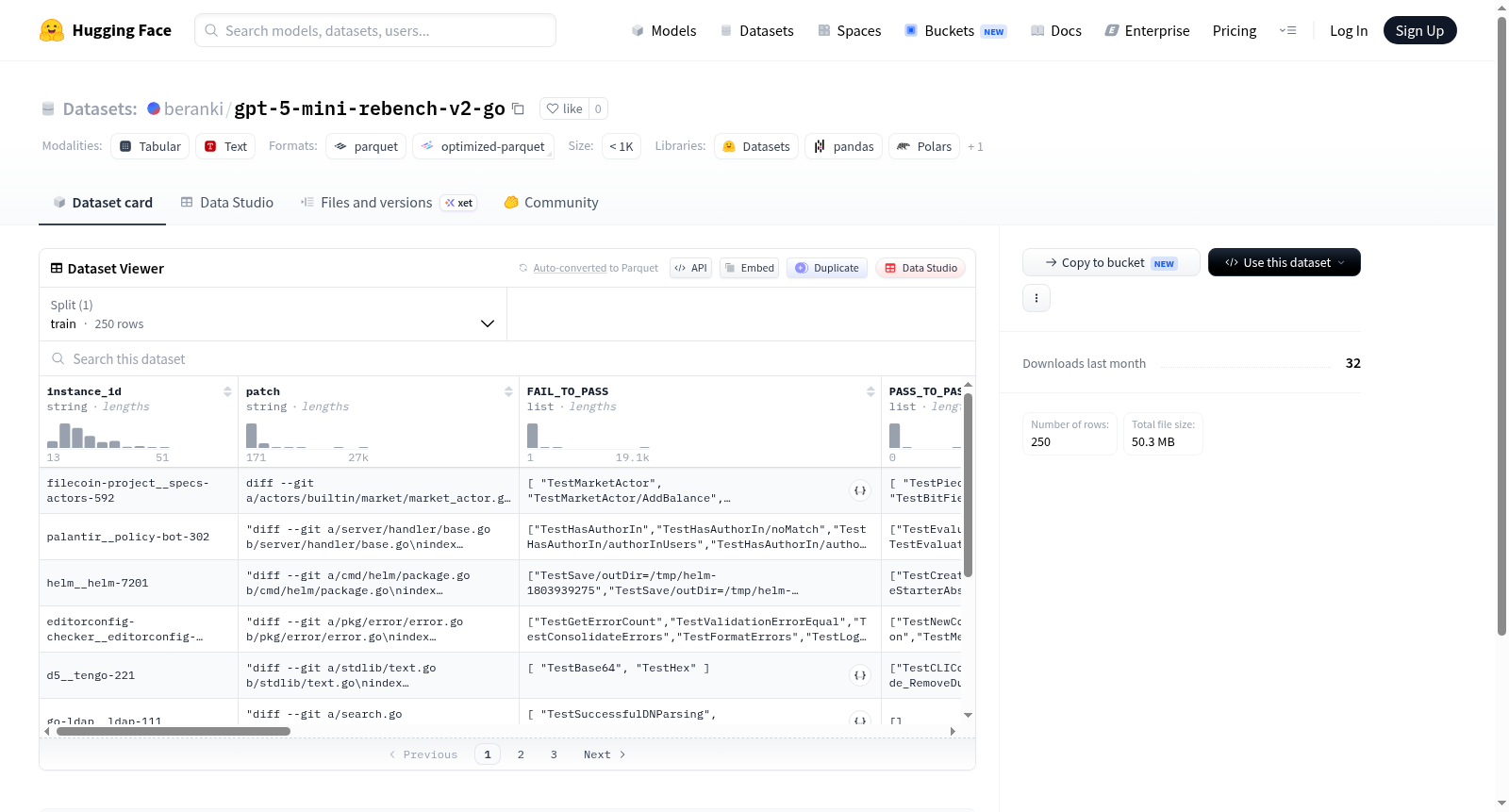Click Copy to bucket button
The image size is (1509, 812).
click(1111, 262)
